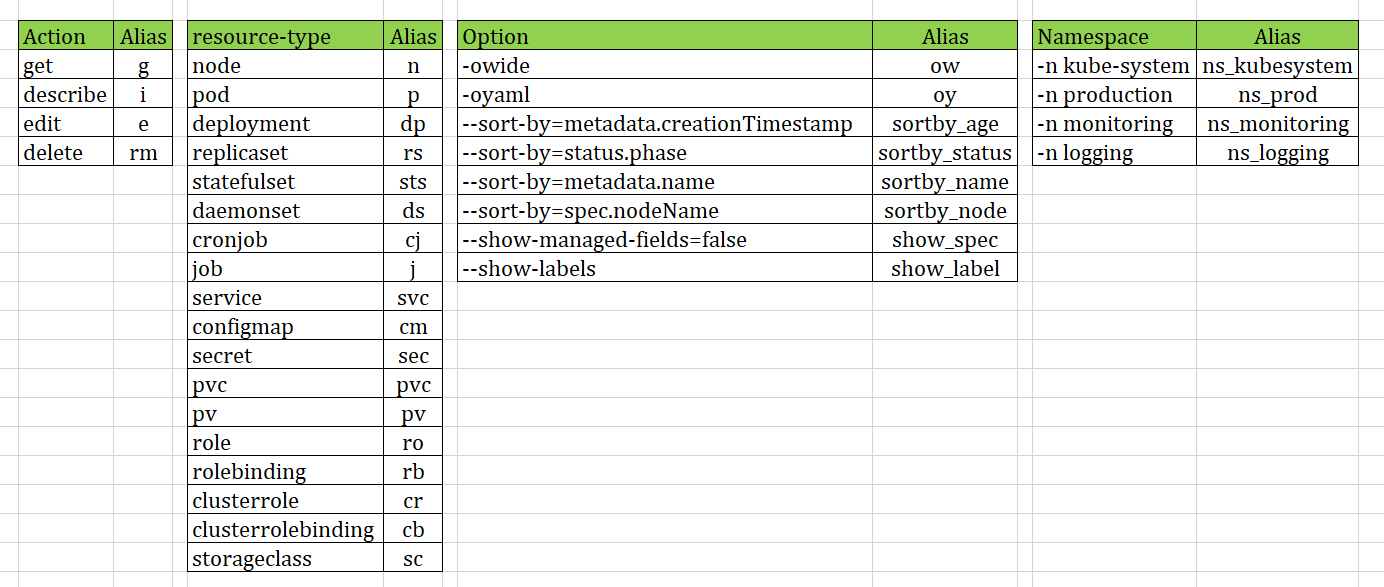
Task: Click the '-oyaml' option cell
Action: (x=665, y=95)
